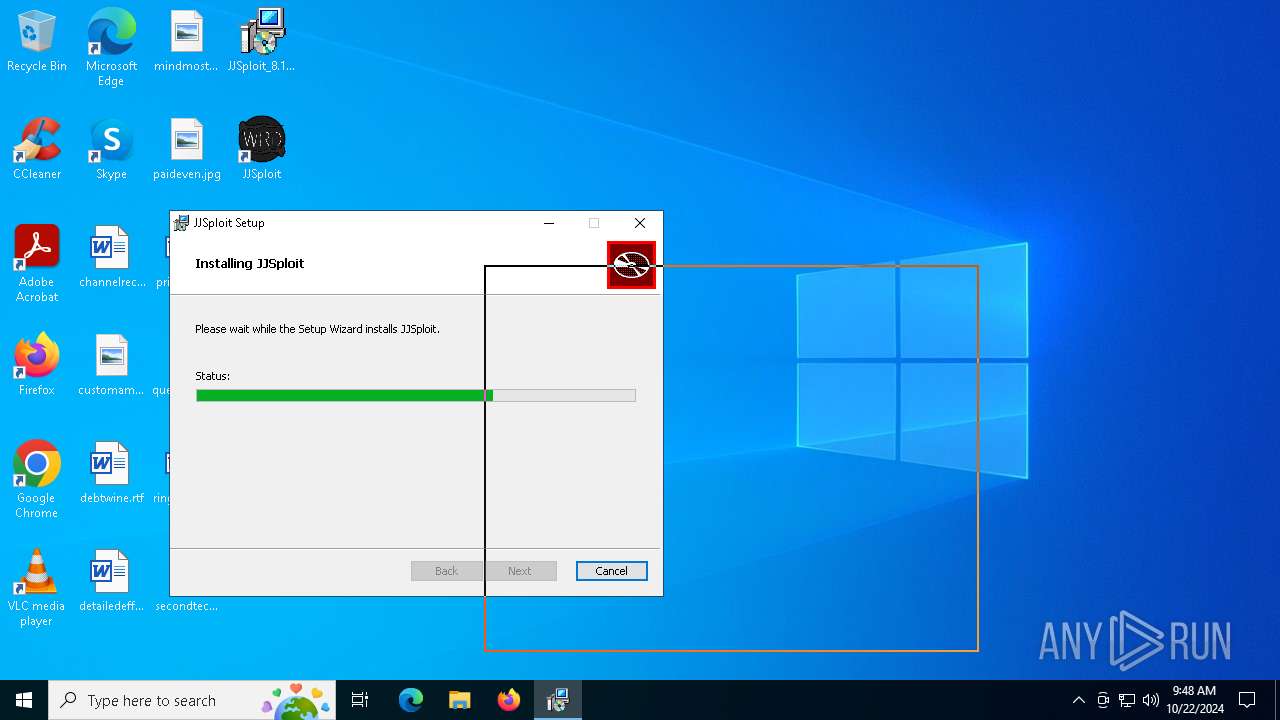Open Firefox desktop shortcut
1280x720 pixels.
click(x=37, y=366)
